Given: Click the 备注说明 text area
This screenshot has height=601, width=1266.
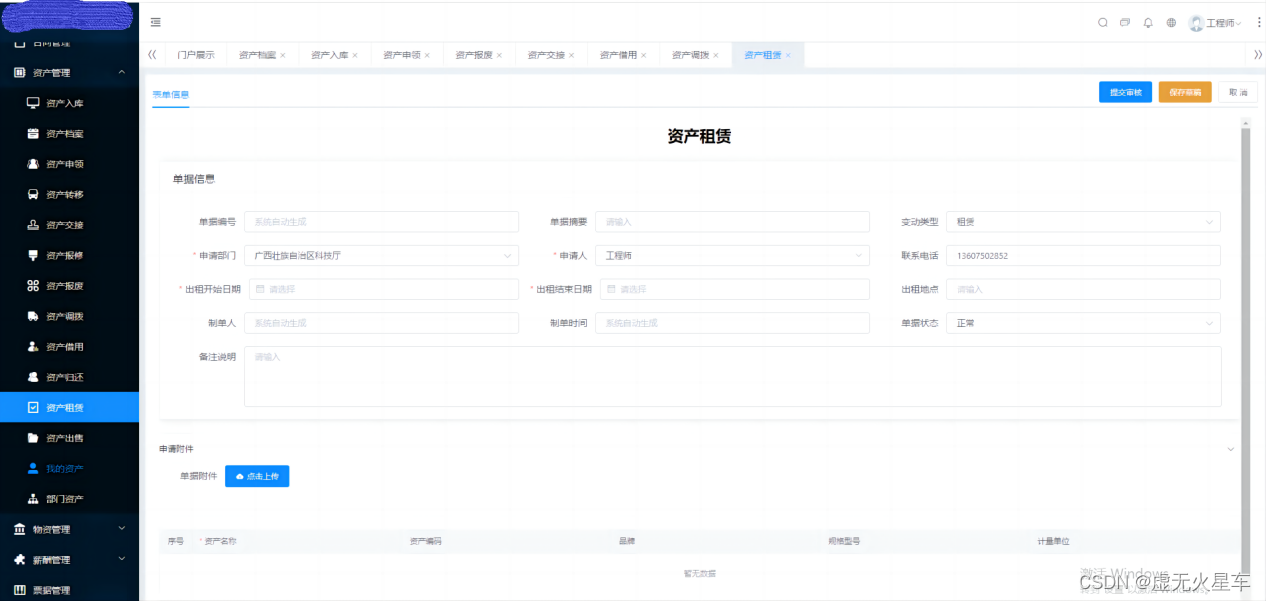Looking at the screenshot, I should pos(733,376).
